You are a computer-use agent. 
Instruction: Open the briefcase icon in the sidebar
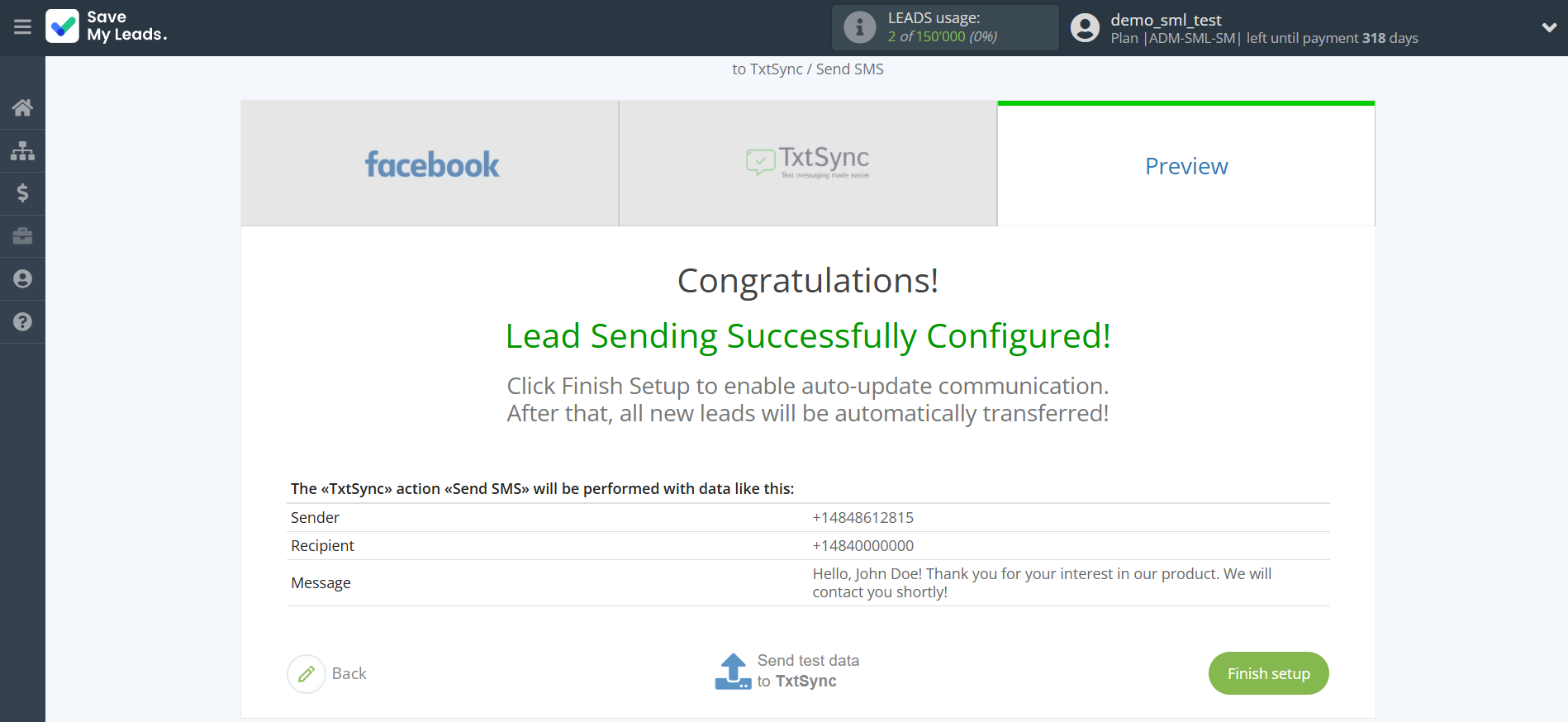[21, 236]
